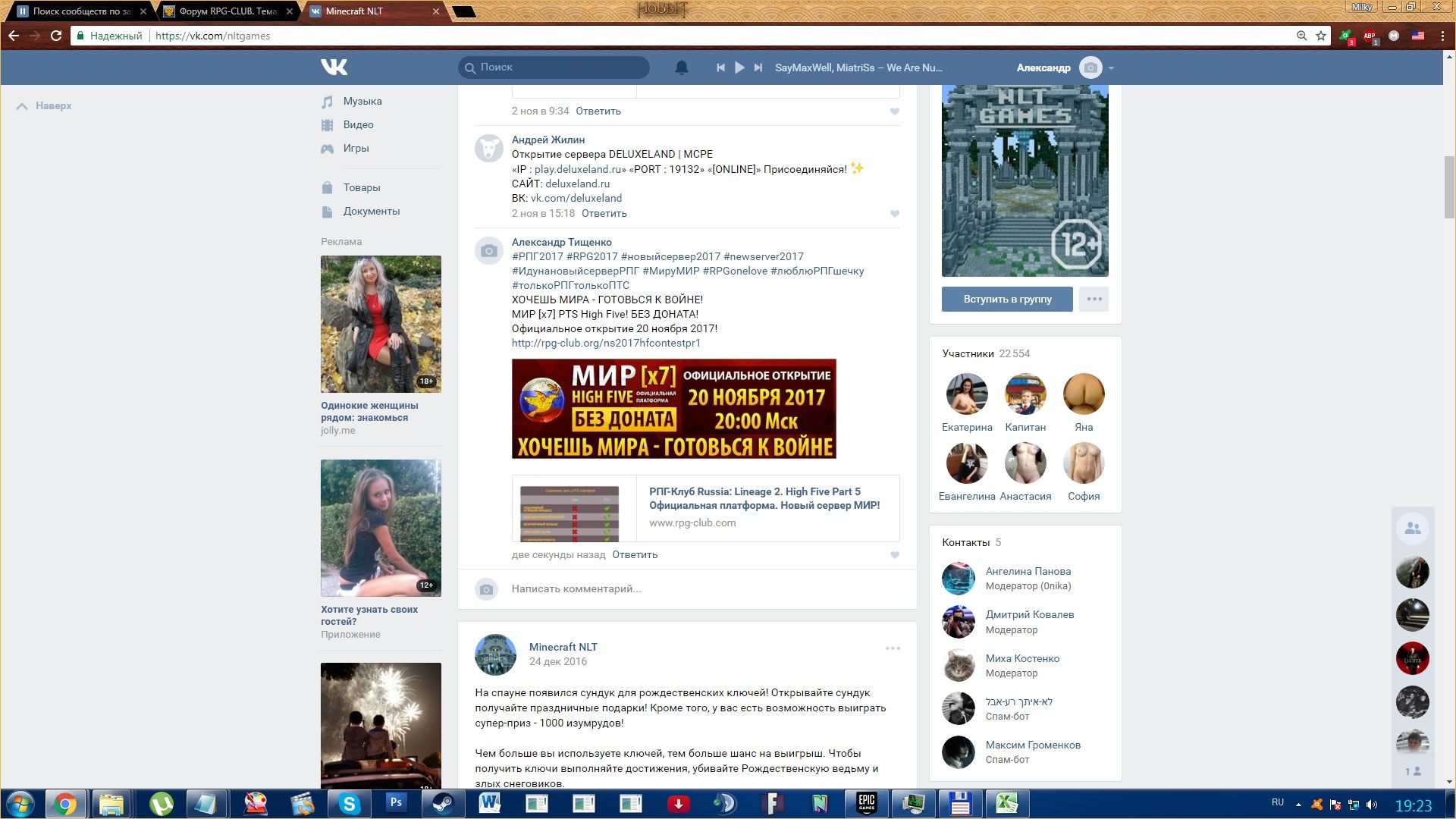Open Товары in the left menu
1456x819 pixels.
pyautogui.click(x=361, y=188)
